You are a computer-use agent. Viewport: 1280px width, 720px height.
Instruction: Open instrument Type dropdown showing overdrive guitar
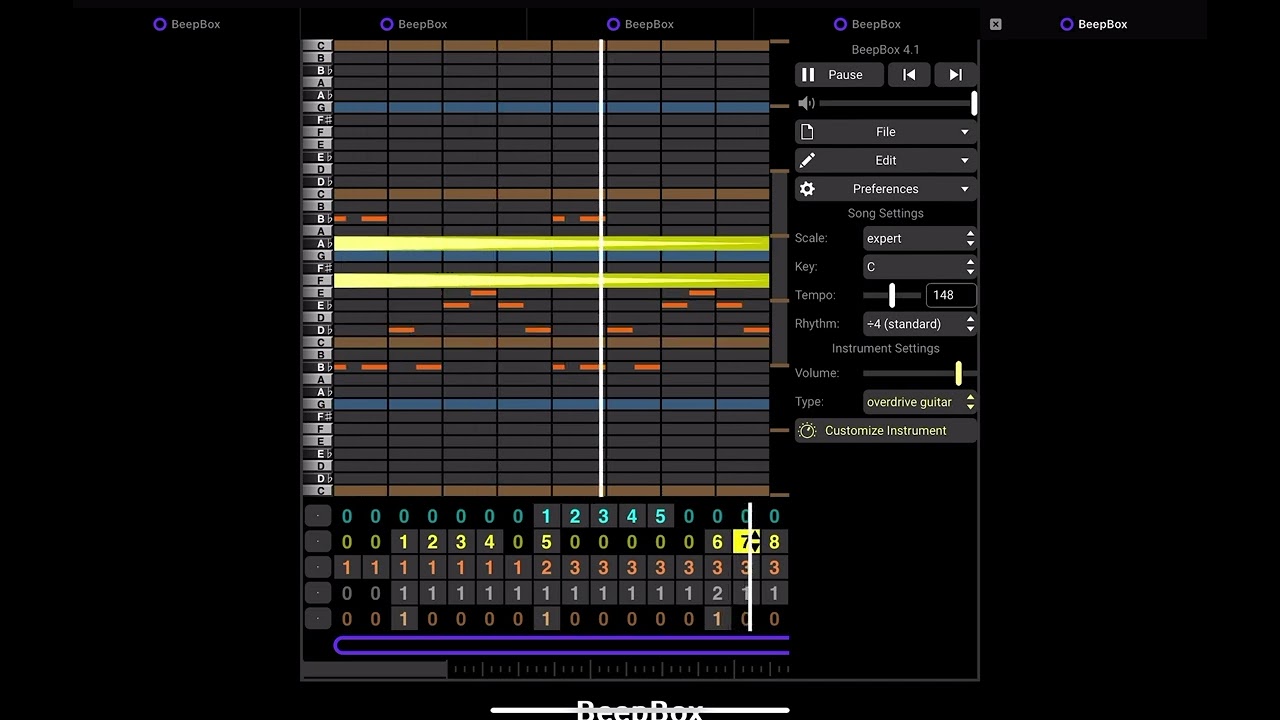[x=919, y=402]
